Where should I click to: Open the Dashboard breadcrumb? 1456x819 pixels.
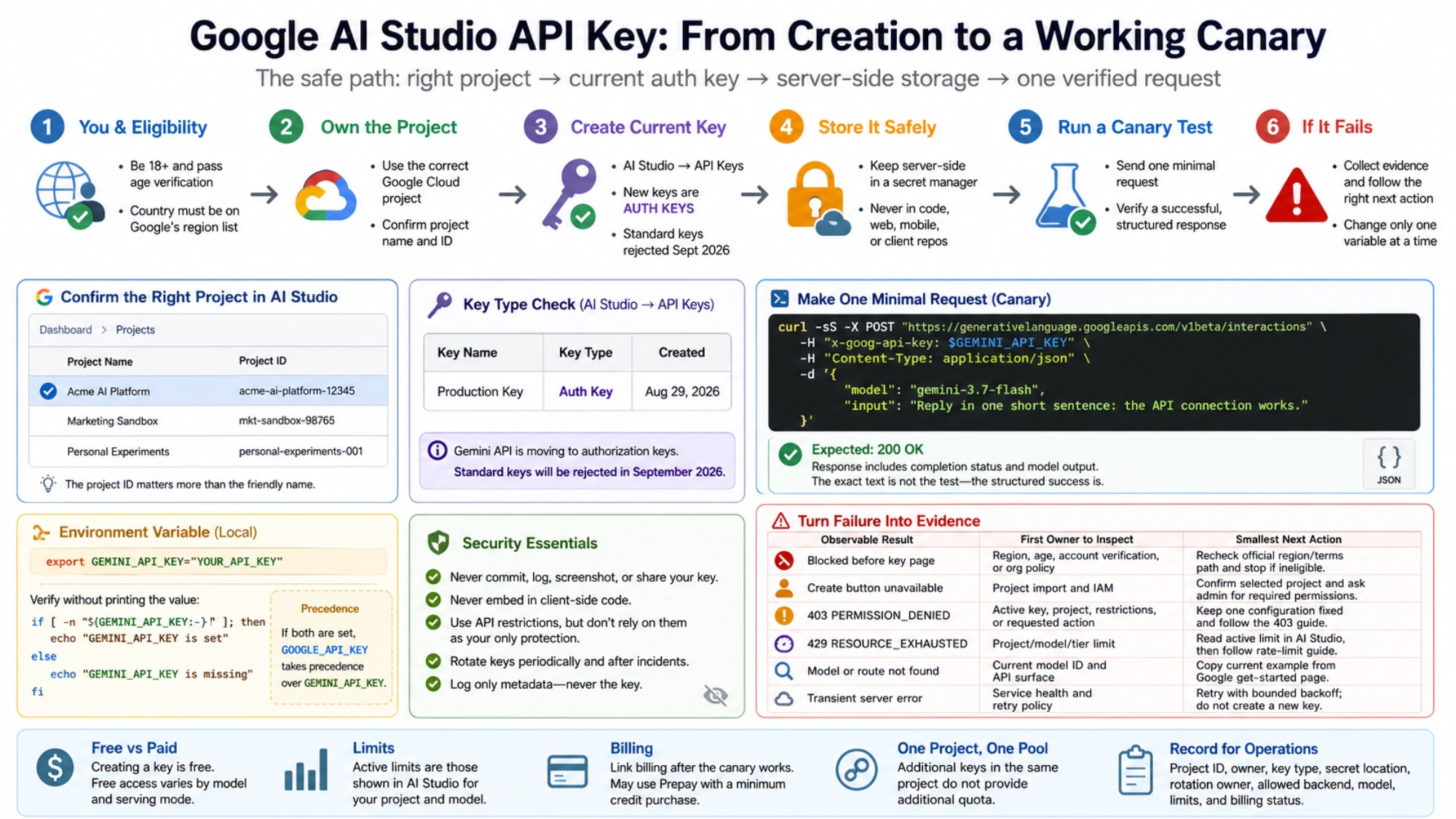[66, 330]
